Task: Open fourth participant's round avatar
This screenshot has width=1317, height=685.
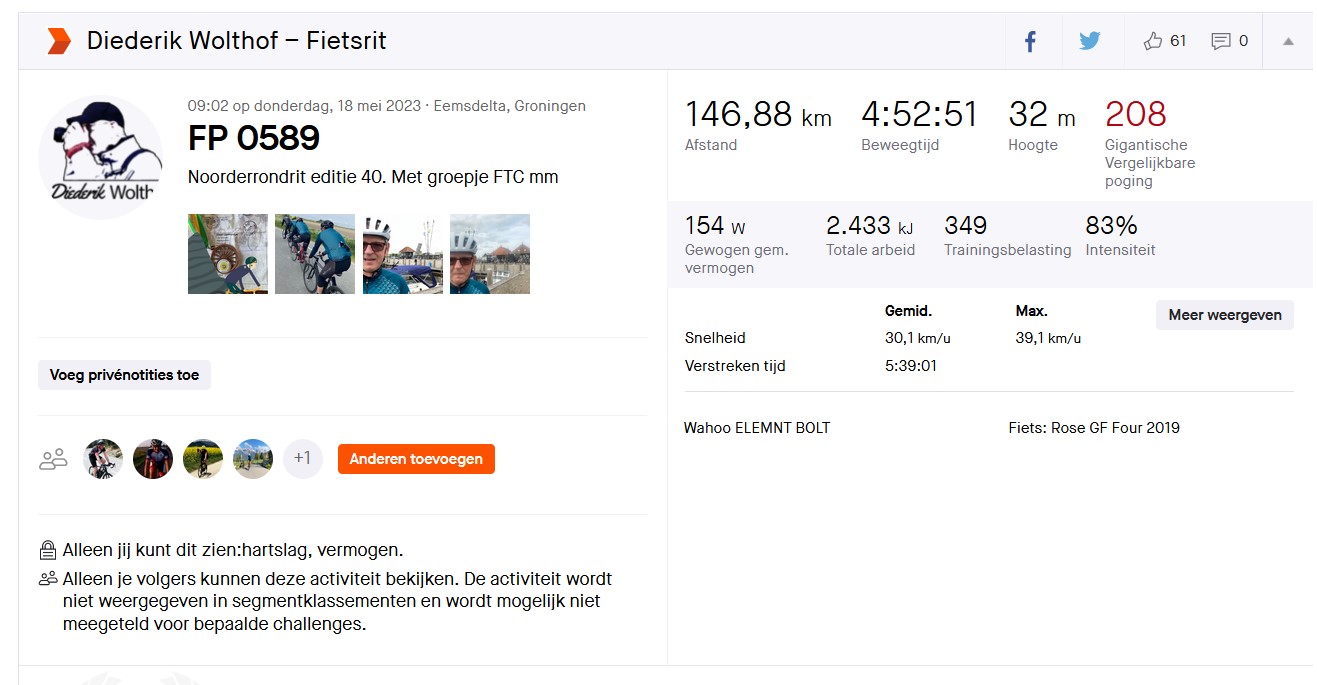Action: (253, 459)
